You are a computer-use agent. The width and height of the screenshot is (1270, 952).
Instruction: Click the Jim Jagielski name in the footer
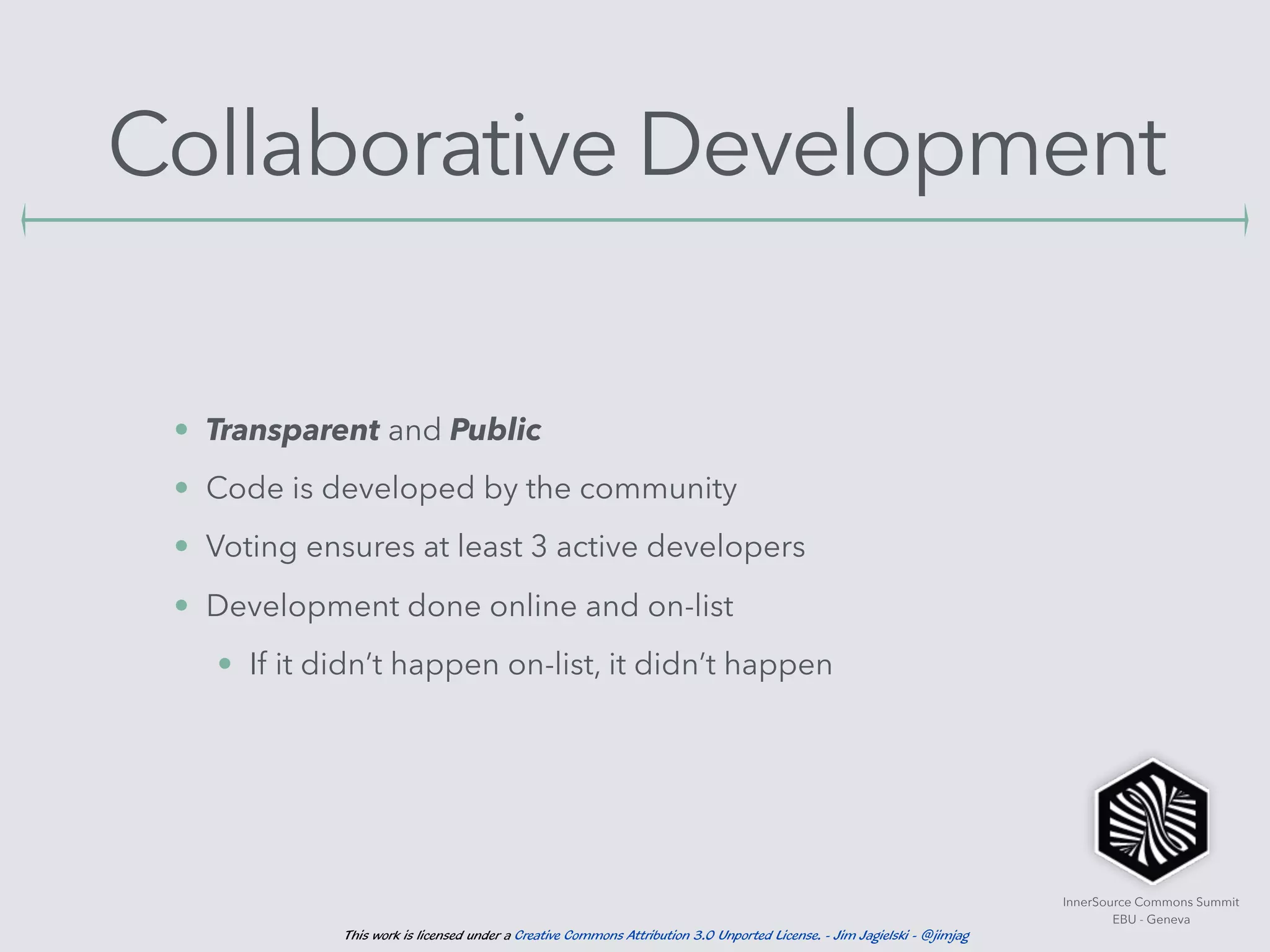click(870, 935)
